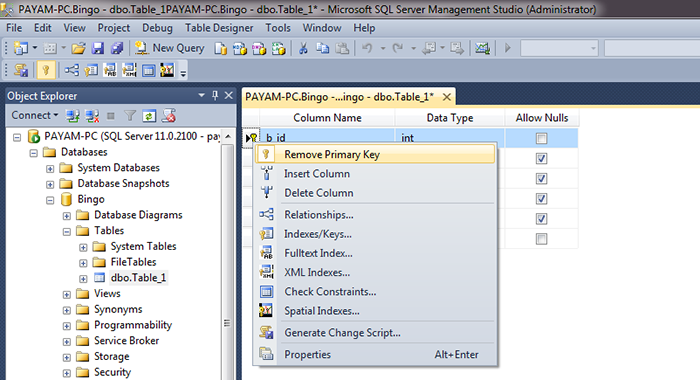Uncheck the second row Allow Nulls checkbox
The height and width of the screenshot is (380, 700).
point(541,159)
